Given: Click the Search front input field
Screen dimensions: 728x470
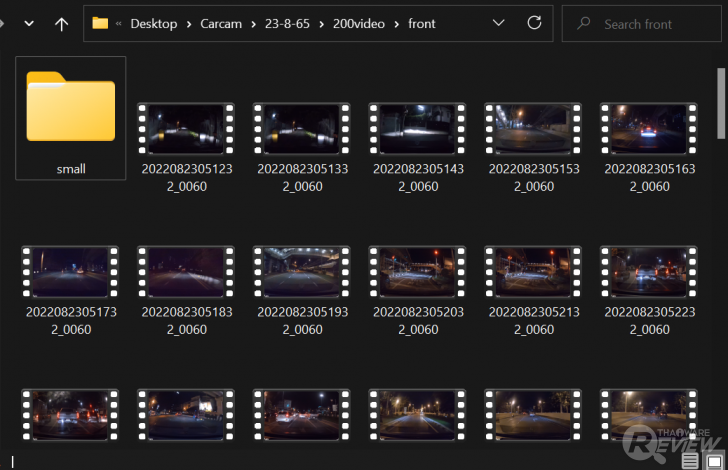Looking at the screenshot, I should (642, 24).
